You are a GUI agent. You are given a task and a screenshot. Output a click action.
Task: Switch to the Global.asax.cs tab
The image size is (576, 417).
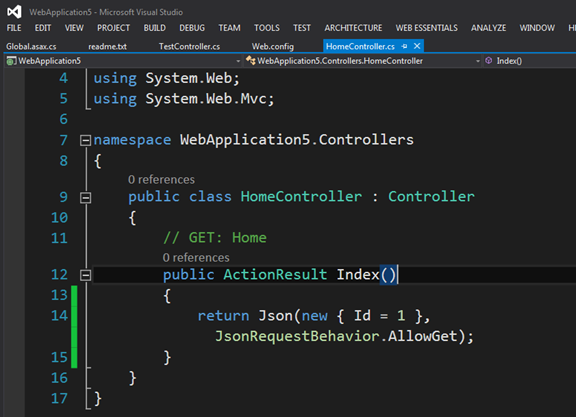pyautogui.click(x=31, y=46)
